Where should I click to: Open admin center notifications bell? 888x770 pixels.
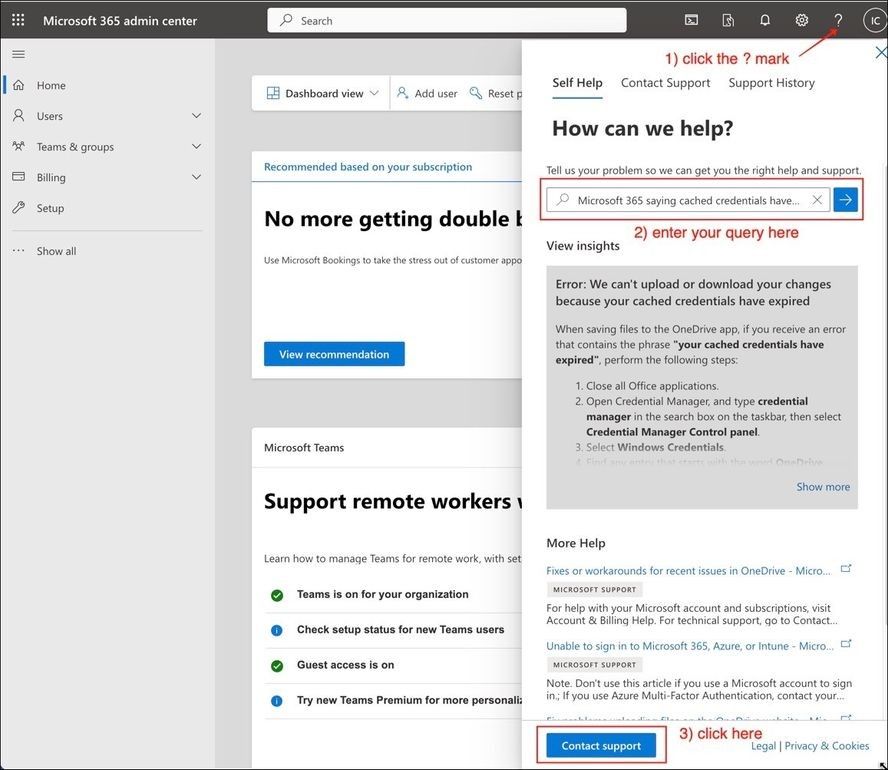tap(763, 19)
